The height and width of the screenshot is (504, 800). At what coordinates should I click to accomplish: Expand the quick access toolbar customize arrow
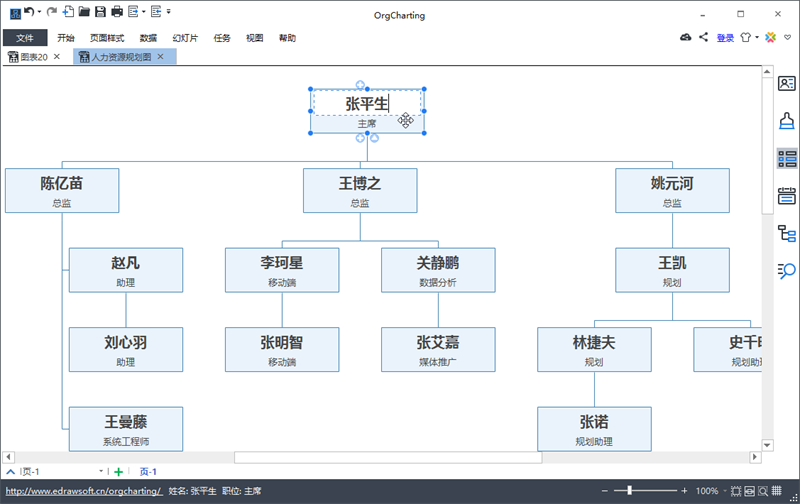click(x=168, y=12)
